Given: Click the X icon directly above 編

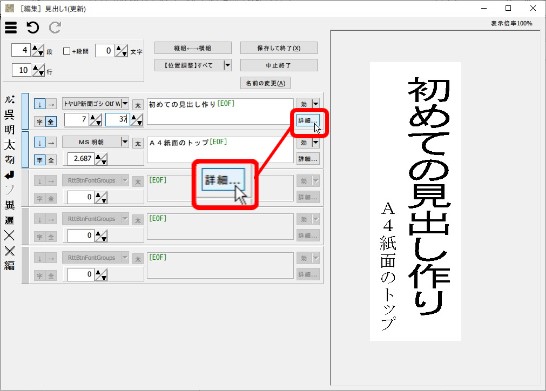Looking at the screenshot, I should (9, 251).
